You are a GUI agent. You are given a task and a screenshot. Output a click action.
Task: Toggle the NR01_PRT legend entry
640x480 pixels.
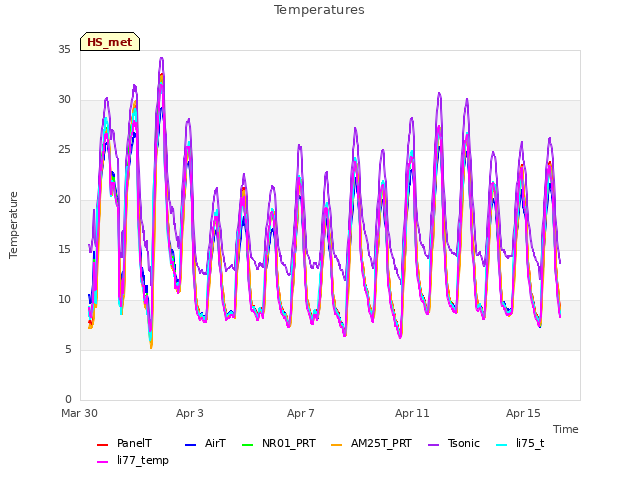(279, 444)
